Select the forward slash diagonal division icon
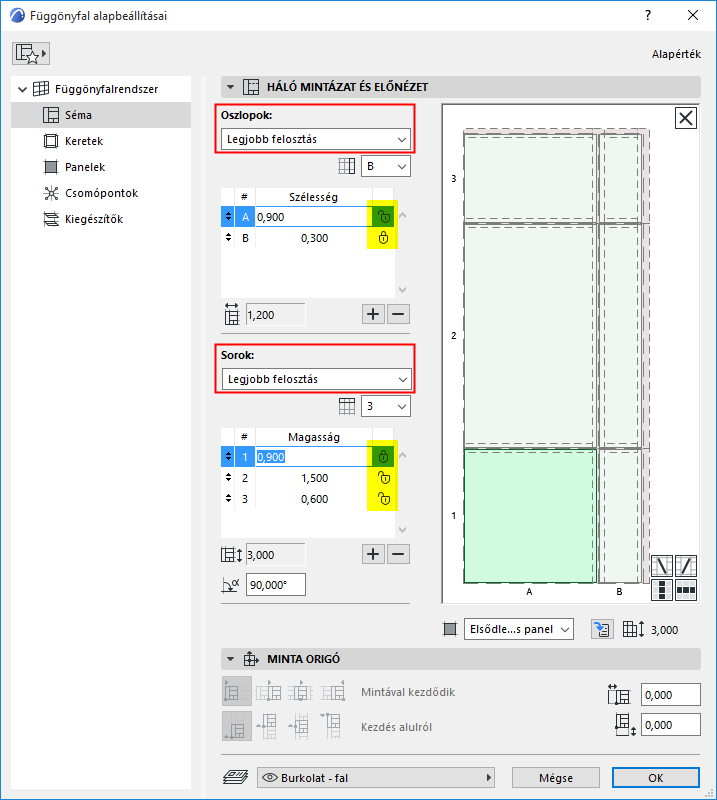Image resolution: width=717 pixels, height=800 pixels. [686, 566]
